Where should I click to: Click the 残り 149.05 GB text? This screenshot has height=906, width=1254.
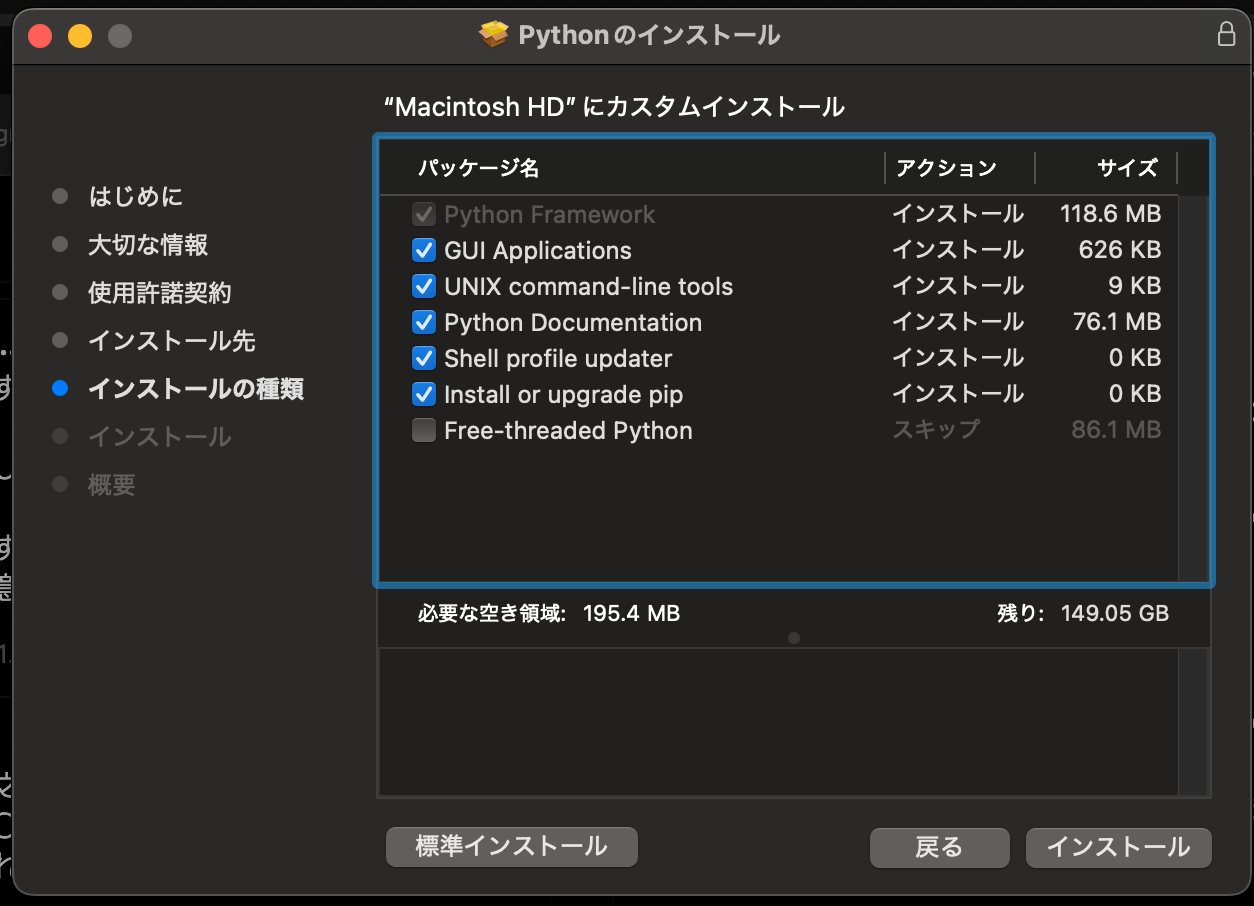tap(1083, 613)
